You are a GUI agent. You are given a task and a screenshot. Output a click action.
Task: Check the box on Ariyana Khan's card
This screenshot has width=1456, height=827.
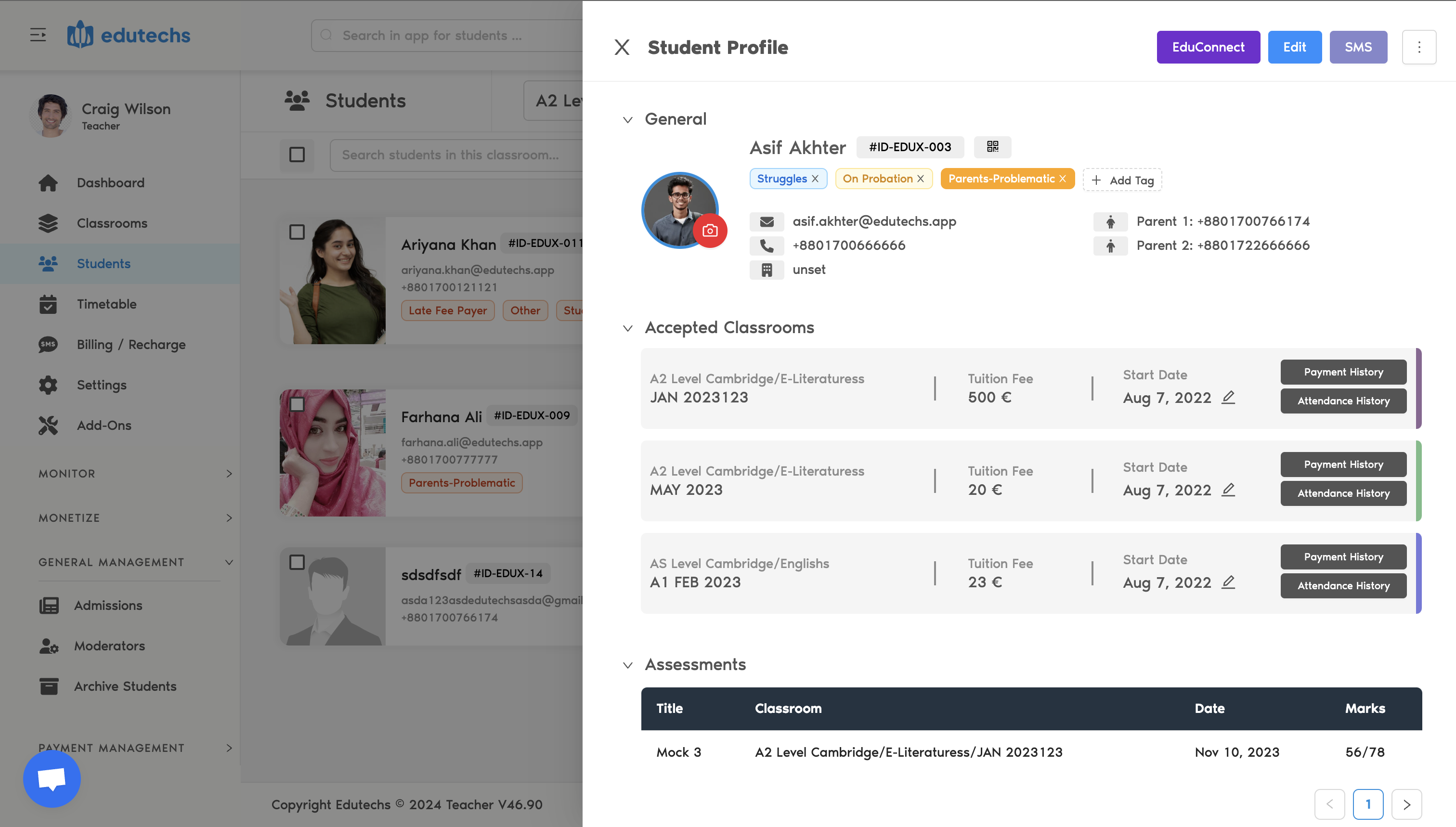(x=297, y=232)
